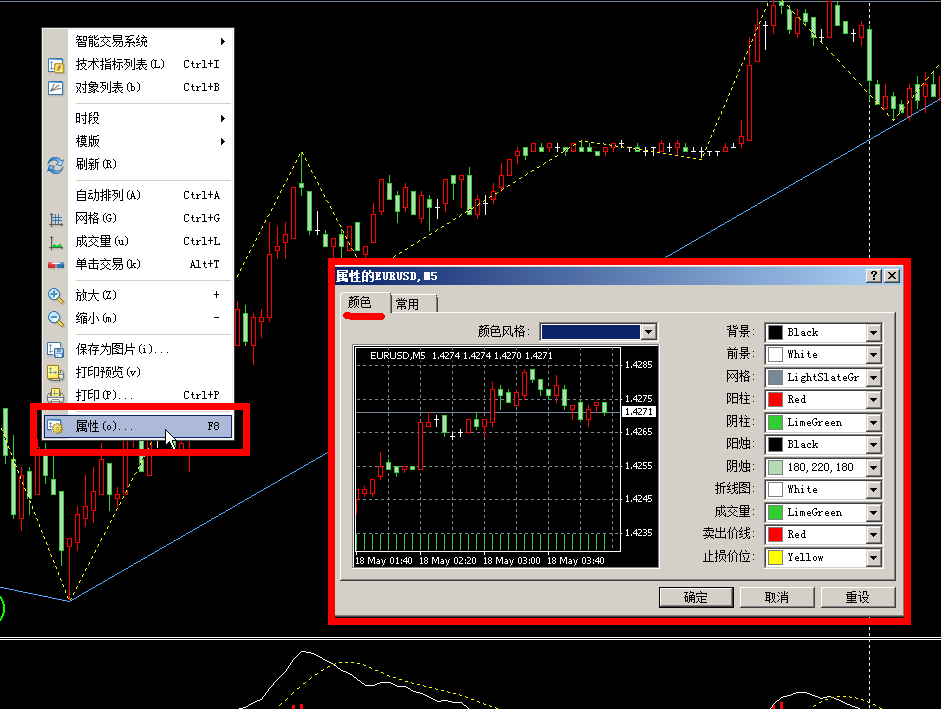The height and width of the screenshot is (709, 941).
Task: Click the red 阳柱 color swatch
Action: point(775,400)
